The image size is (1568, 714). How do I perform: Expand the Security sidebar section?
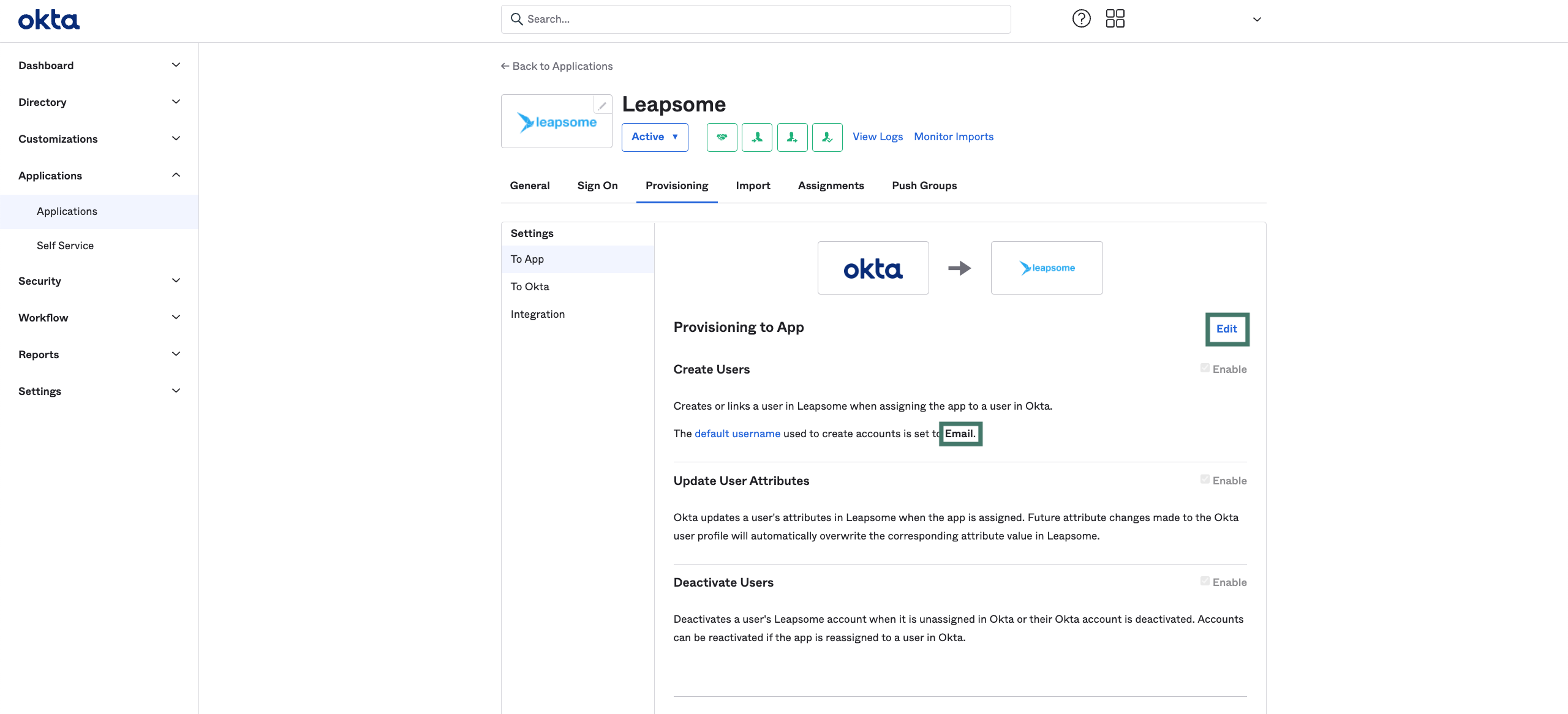pyautogui.click(x=176, y=281)
